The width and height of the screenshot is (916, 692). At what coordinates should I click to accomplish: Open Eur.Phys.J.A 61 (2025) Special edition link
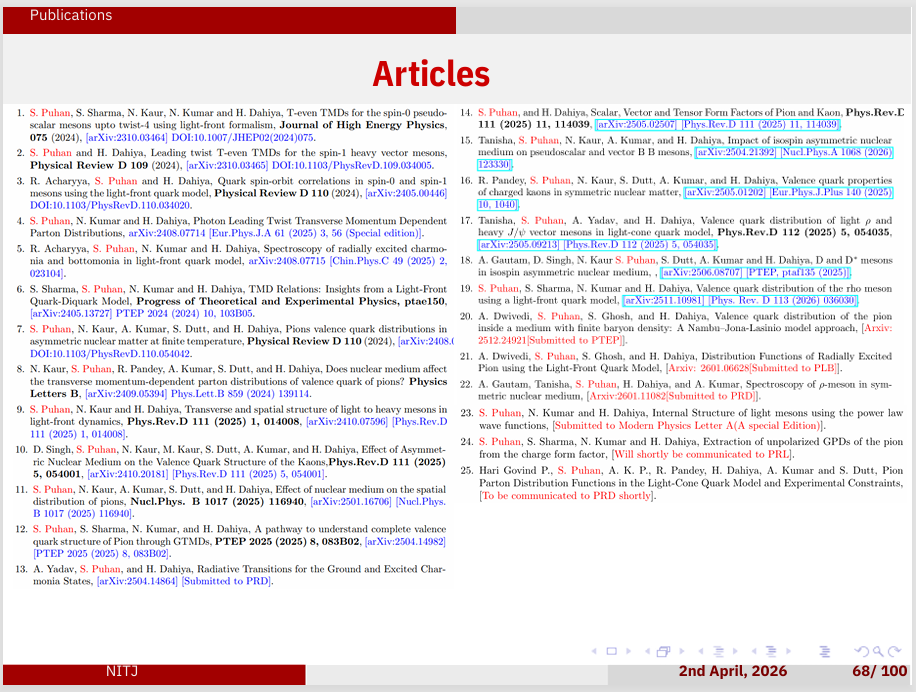click(315, 233)
